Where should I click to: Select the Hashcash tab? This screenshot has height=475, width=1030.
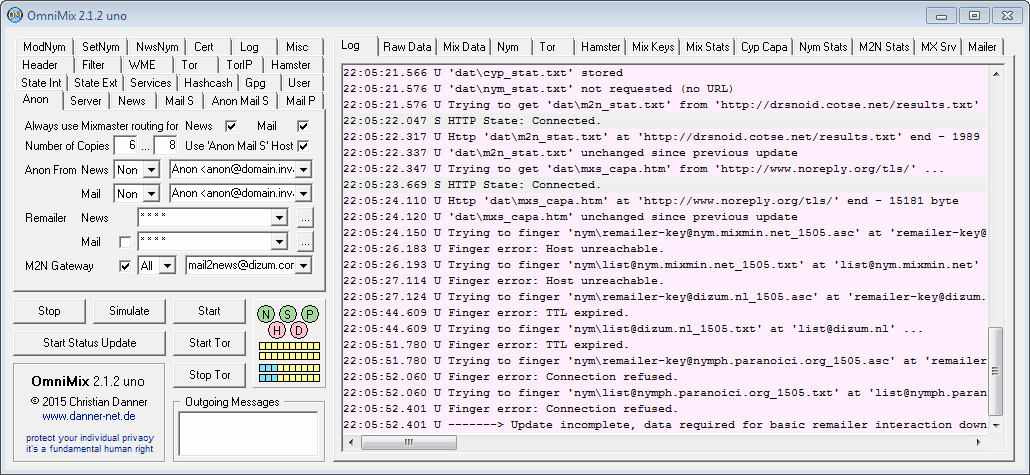coord(208,83)
